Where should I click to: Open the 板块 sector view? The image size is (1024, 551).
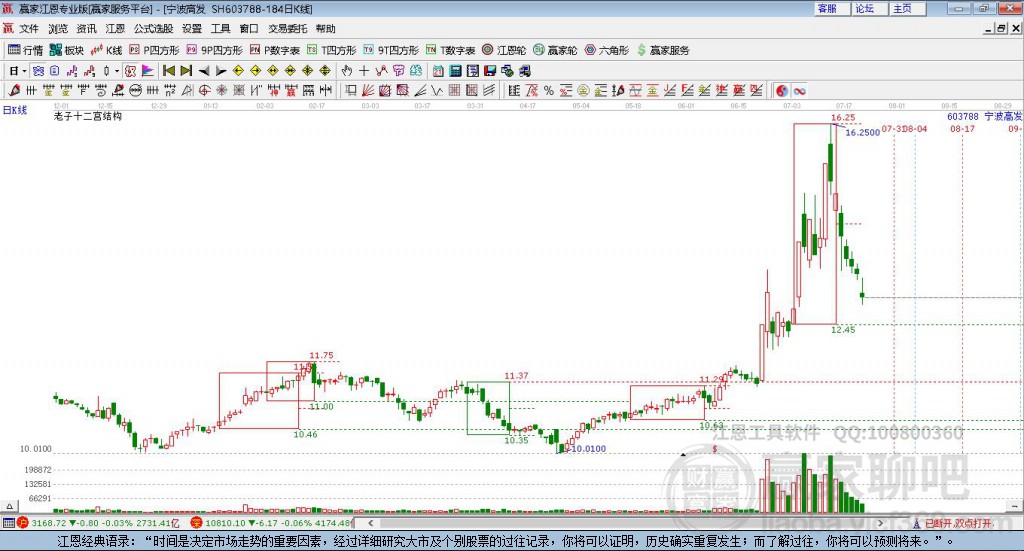[x=67, y=50]
